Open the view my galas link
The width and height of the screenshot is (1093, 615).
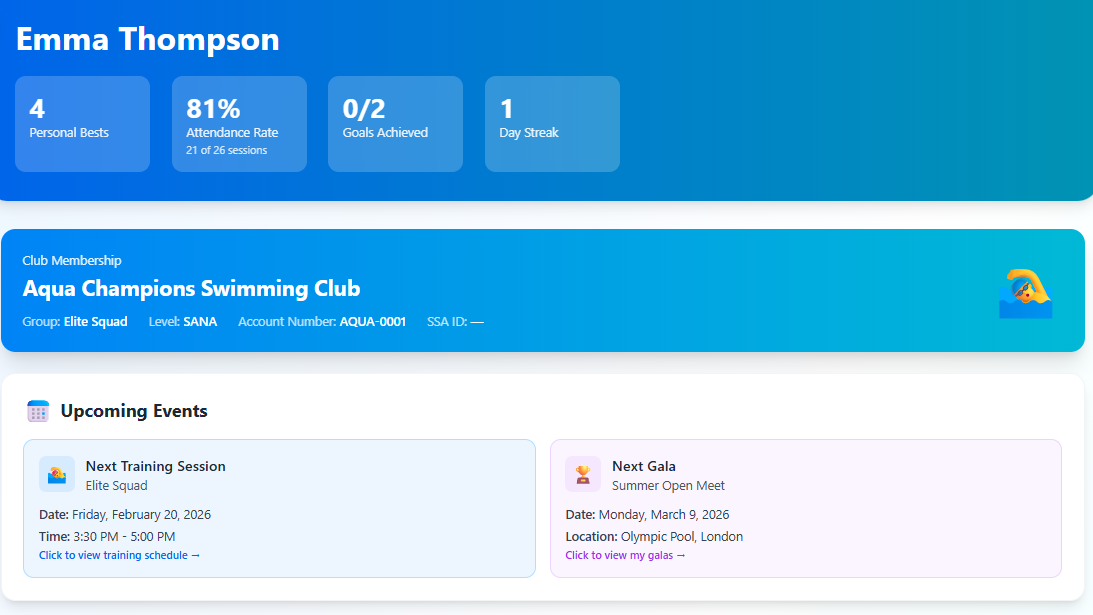point(625,554)
